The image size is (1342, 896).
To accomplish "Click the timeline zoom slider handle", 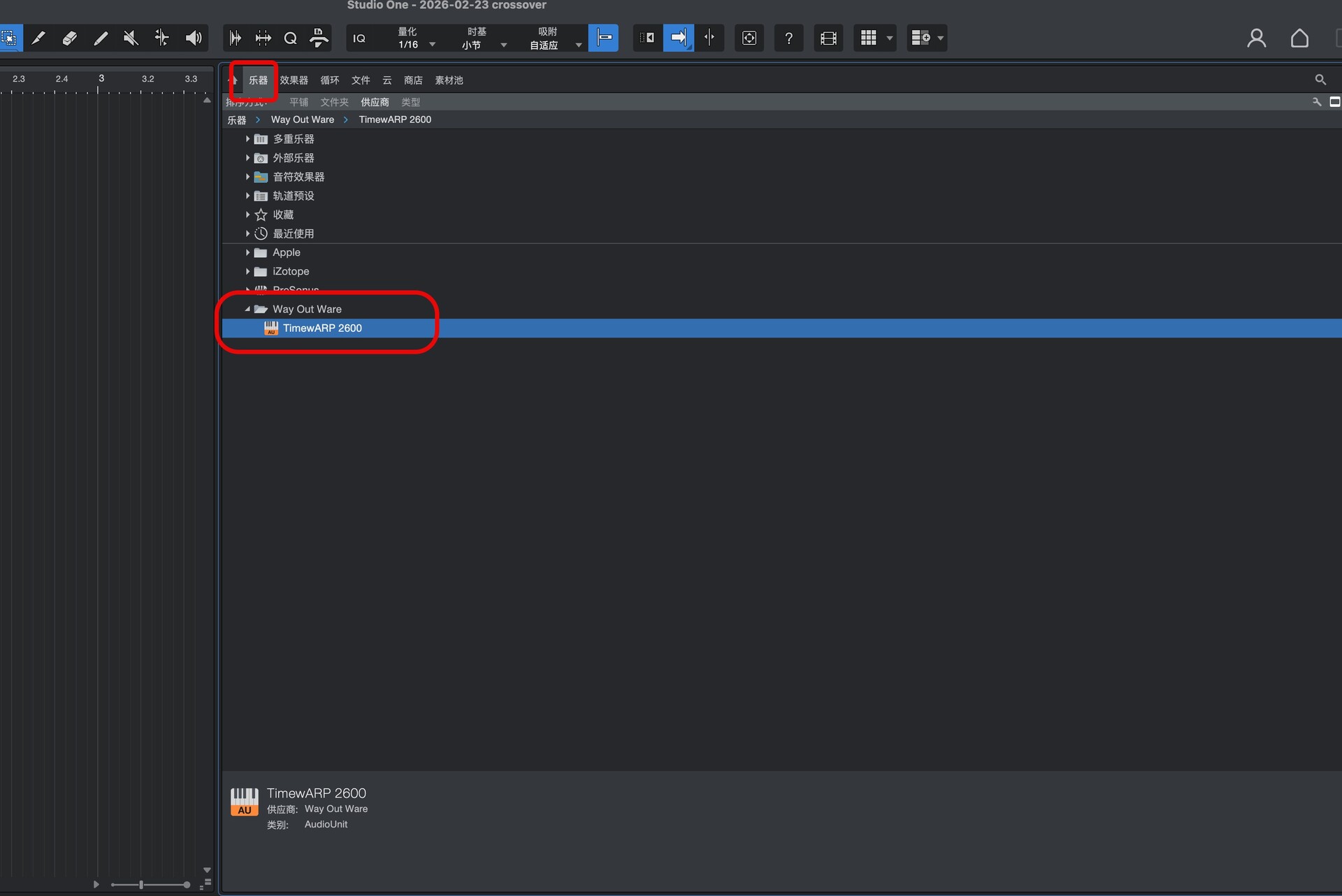I will click(x=141, y=885).
